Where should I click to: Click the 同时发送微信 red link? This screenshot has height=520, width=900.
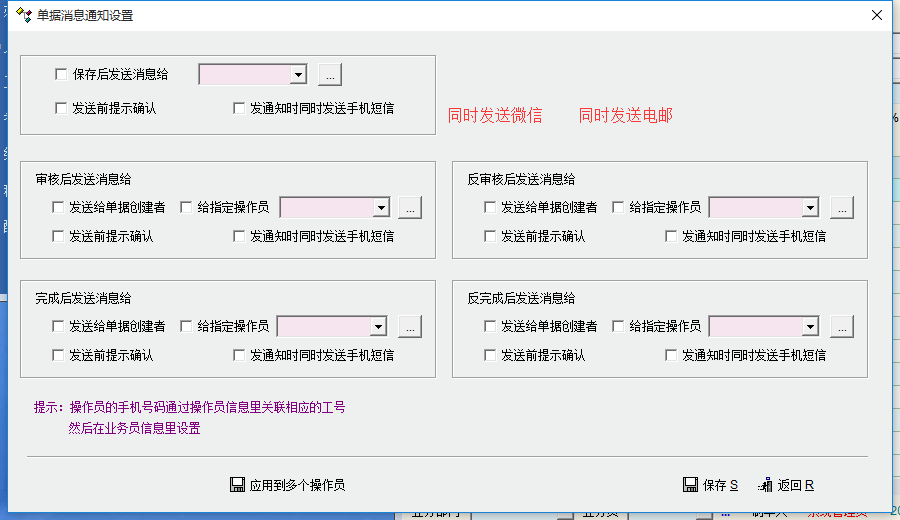coord(495,116)
